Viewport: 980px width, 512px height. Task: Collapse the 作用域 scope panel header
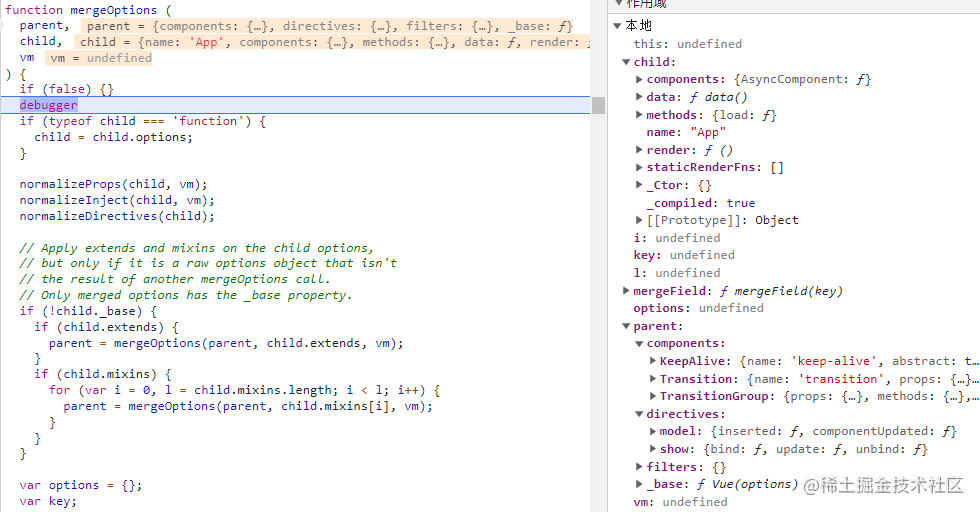pos(618,3)
